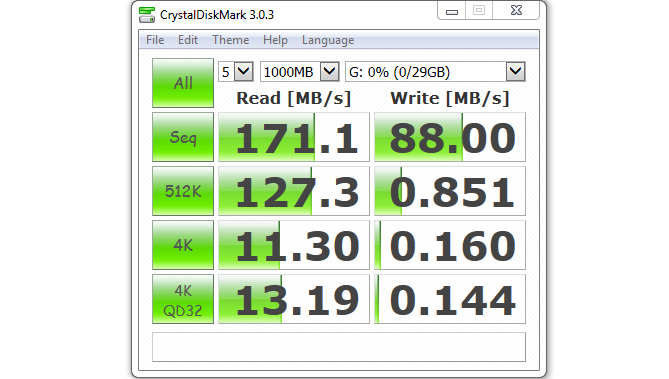
Task: Select the 4K QD32 write result 0.144
Action: pos(450,299)
